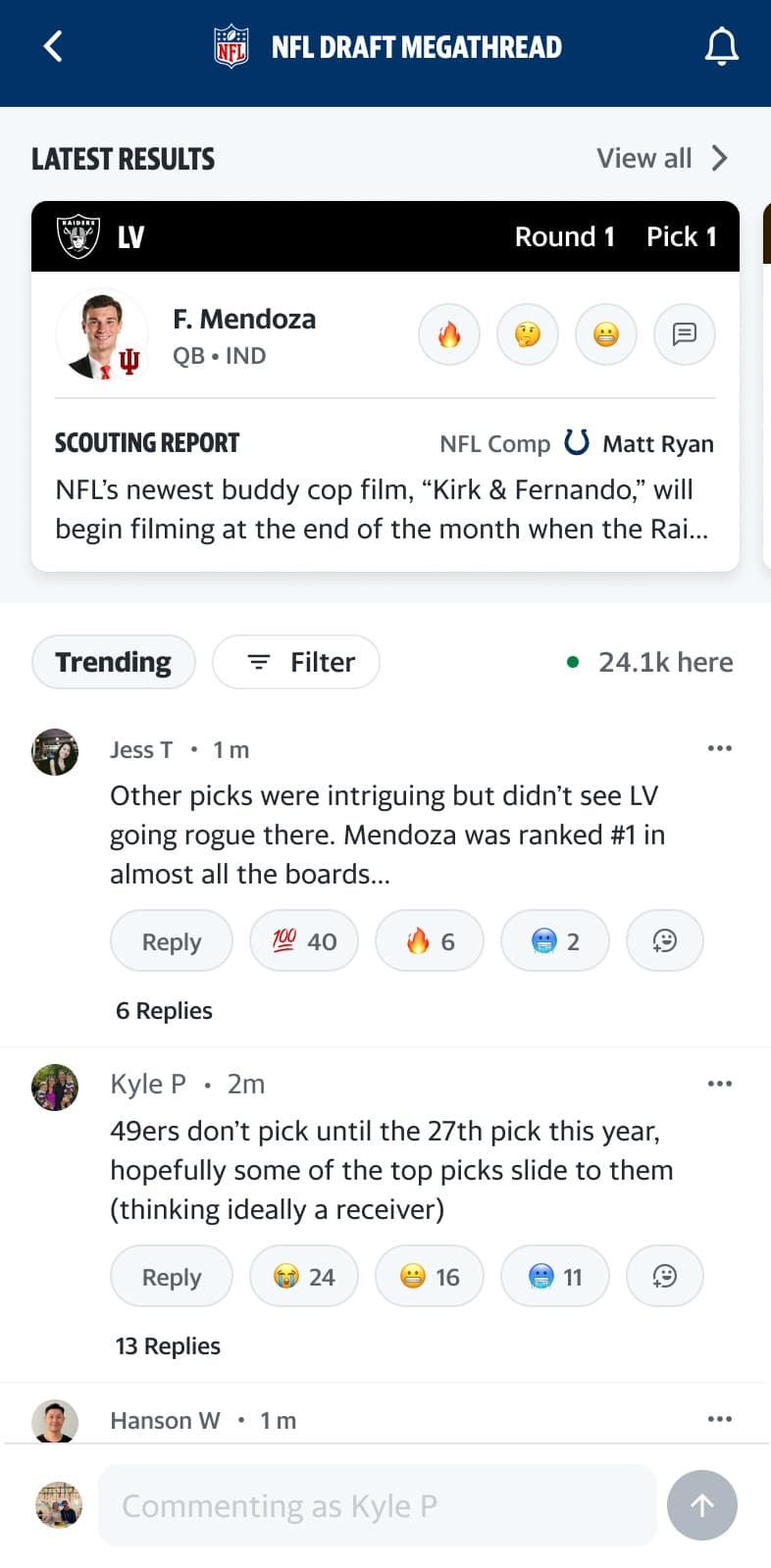This screenshot has height=1568, width=771.
Task: Expand the 6 Replies under Jess T's comment
Action: coord(164,1010)
